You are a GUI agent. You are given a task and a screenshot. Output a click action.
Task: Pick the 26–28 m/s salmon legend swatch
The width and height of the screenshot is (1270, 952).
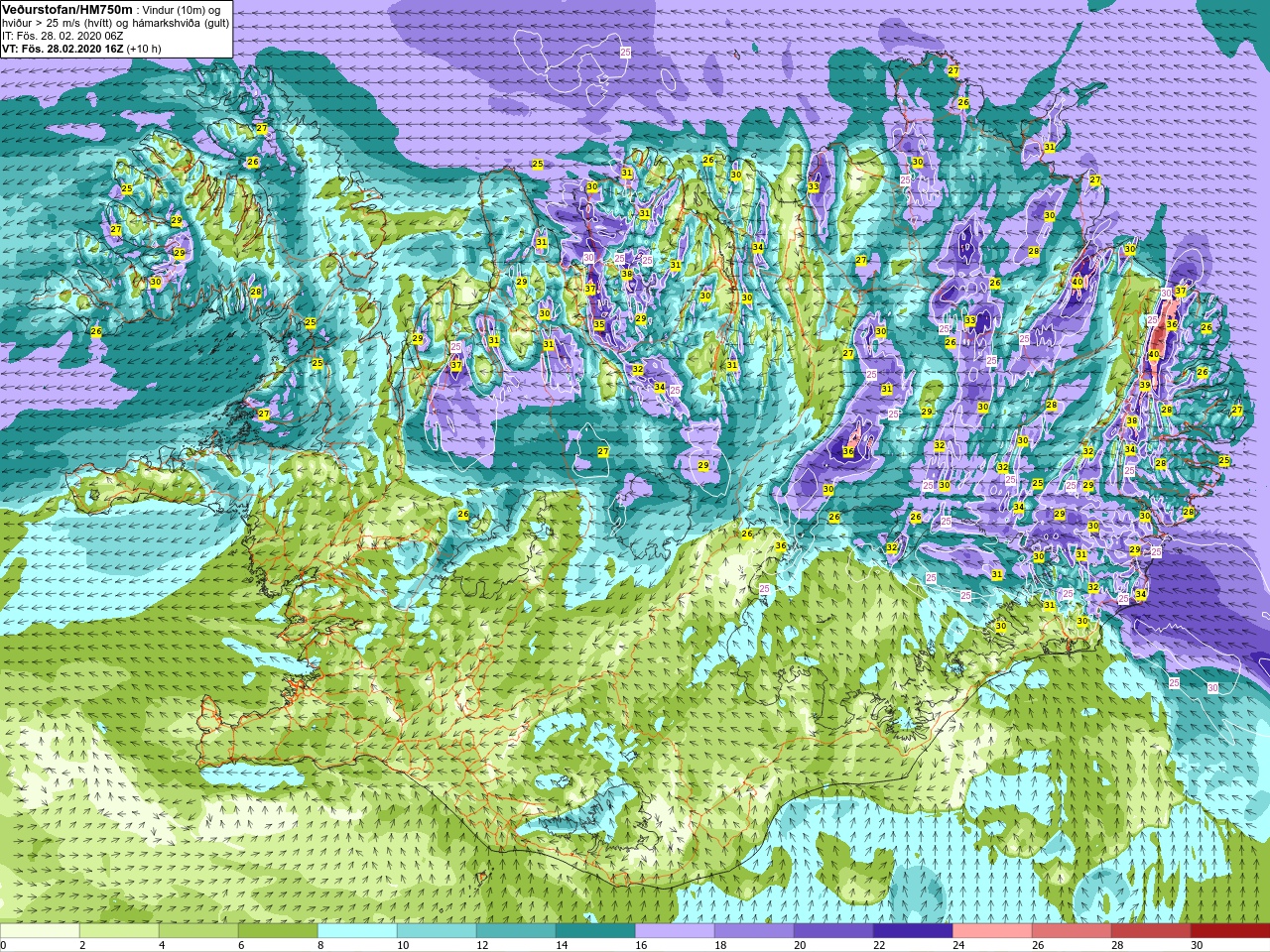pos(1072,931)
